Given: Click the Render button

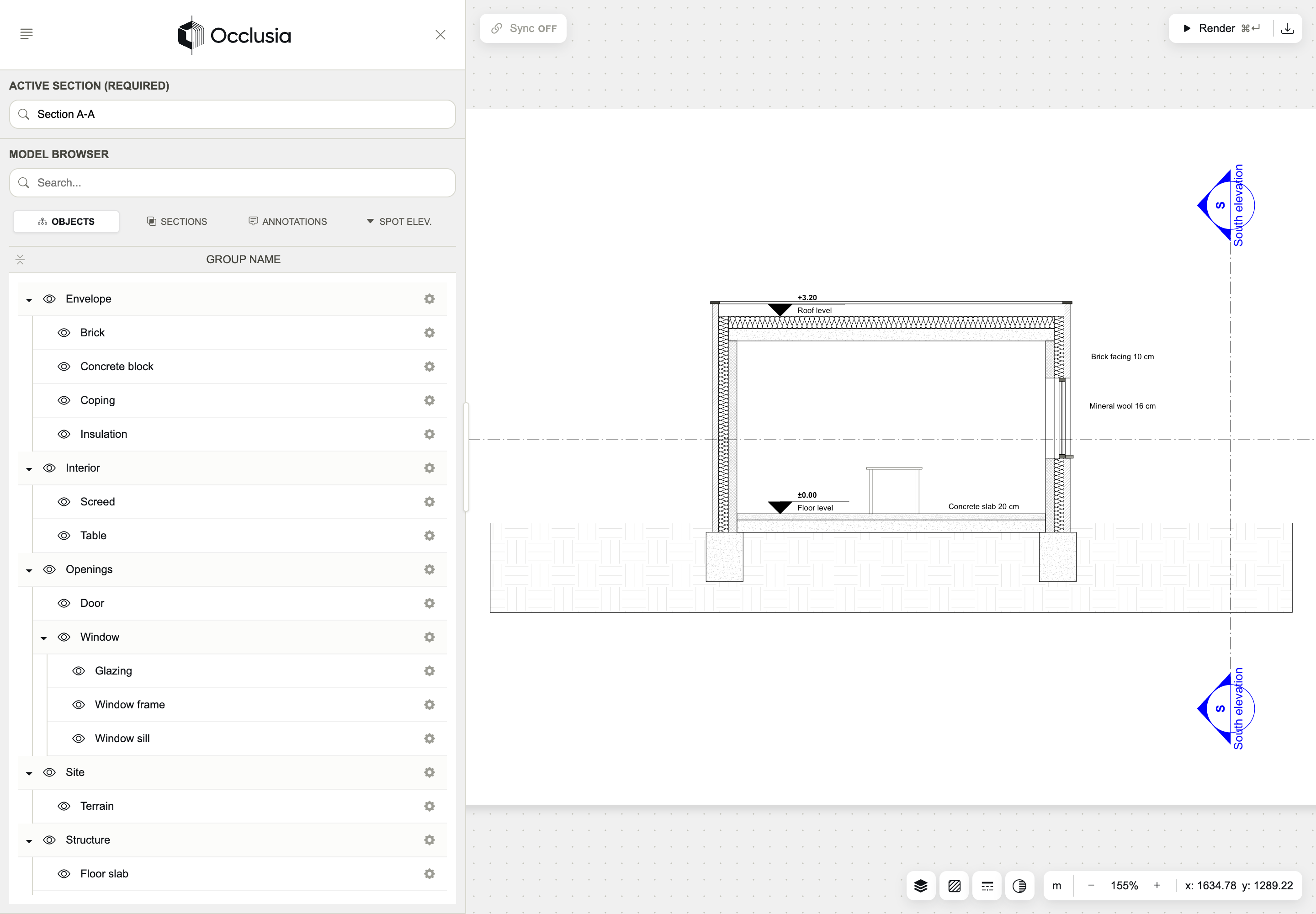Looking at the screenshot, I should [1220, 29].
